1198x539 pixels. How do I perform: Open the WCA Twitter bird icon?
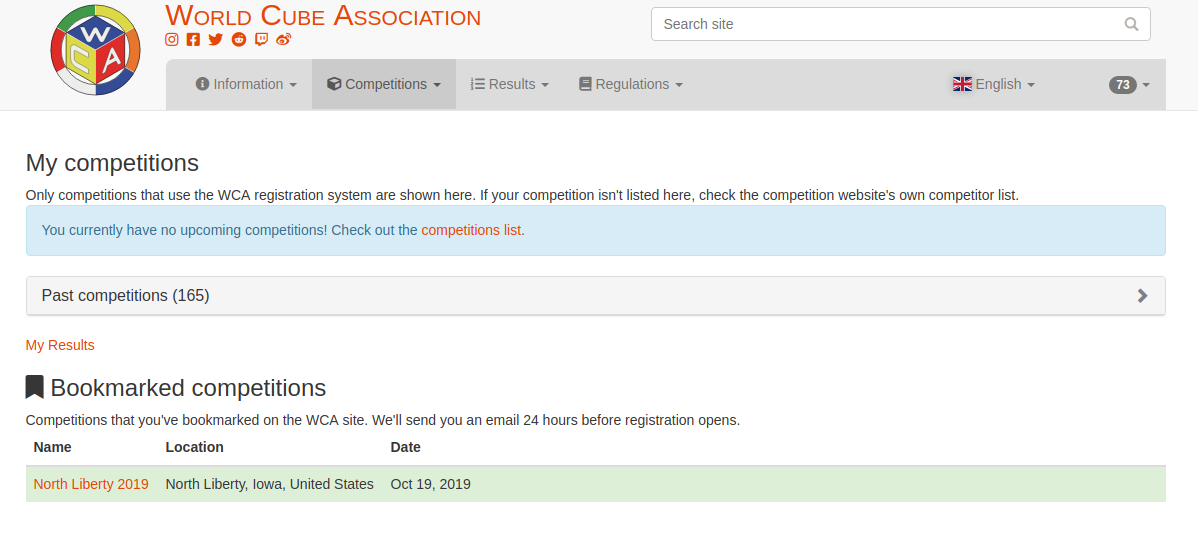click(x=215, y=39)
